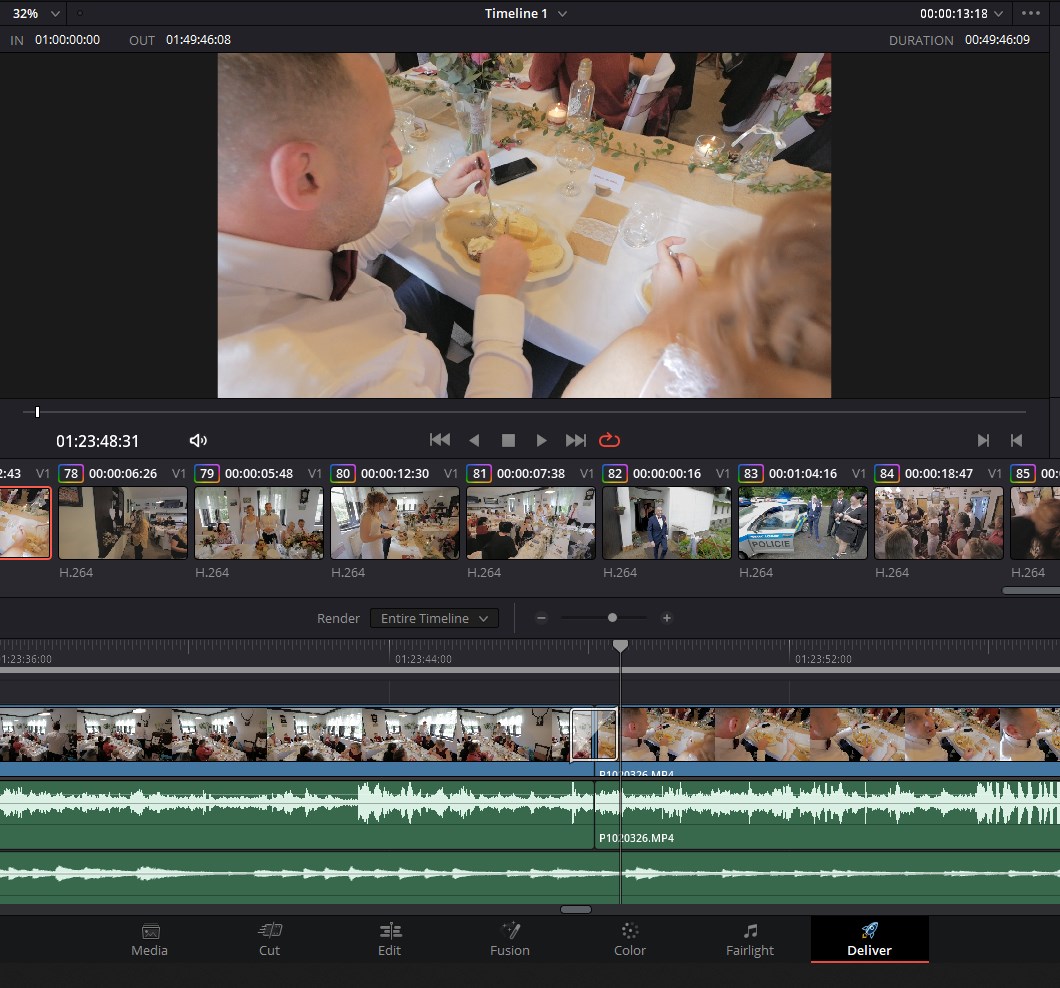Click clip number badge 80
The image size is (1060, 988).
(343, 473)
